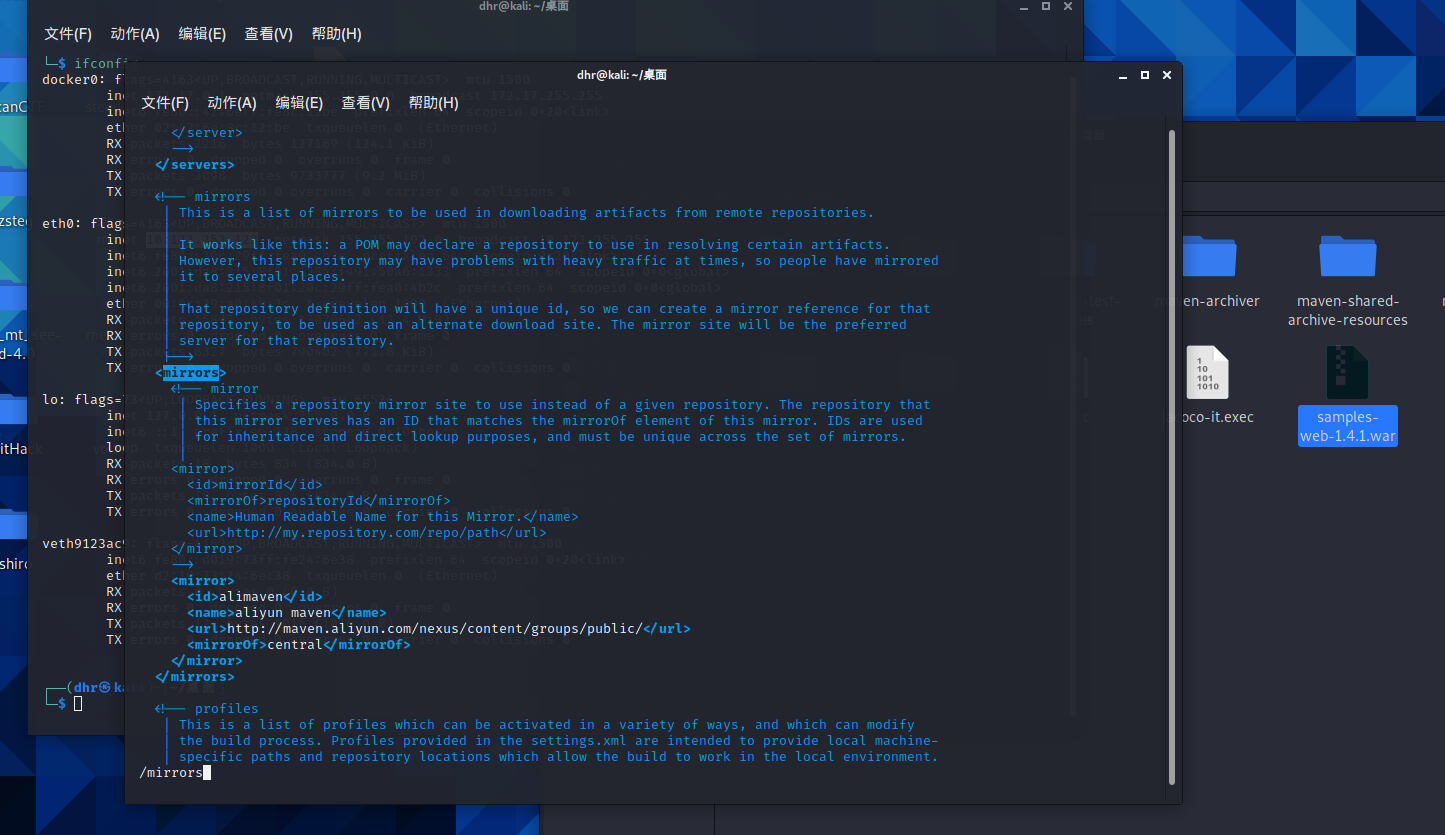Click the <id>alimaven</id> line
This screenshot has height=835, width=1445.
255,597
